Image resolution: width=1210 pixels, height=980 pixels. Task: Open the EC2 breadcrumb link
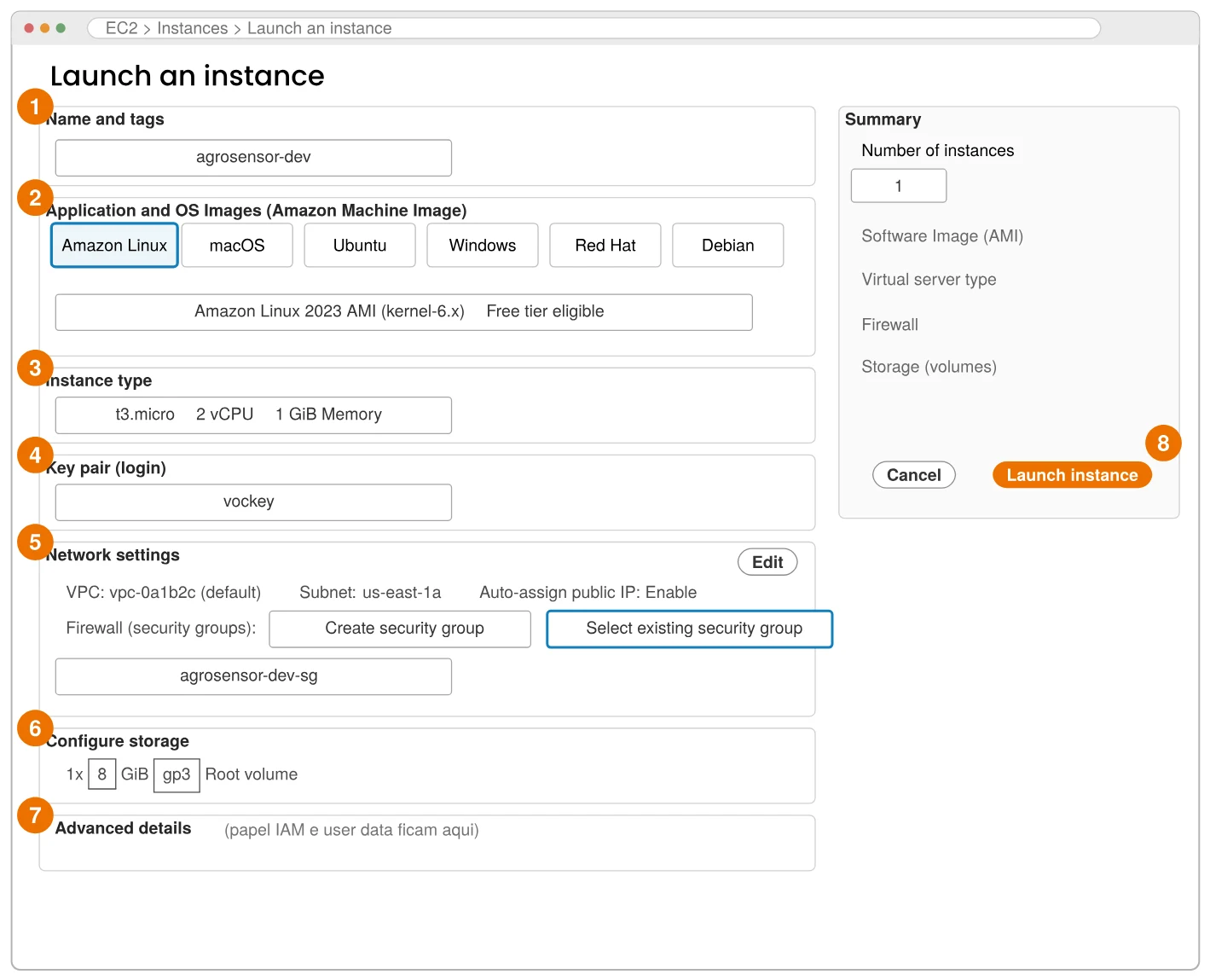click(x=121, y=28)
